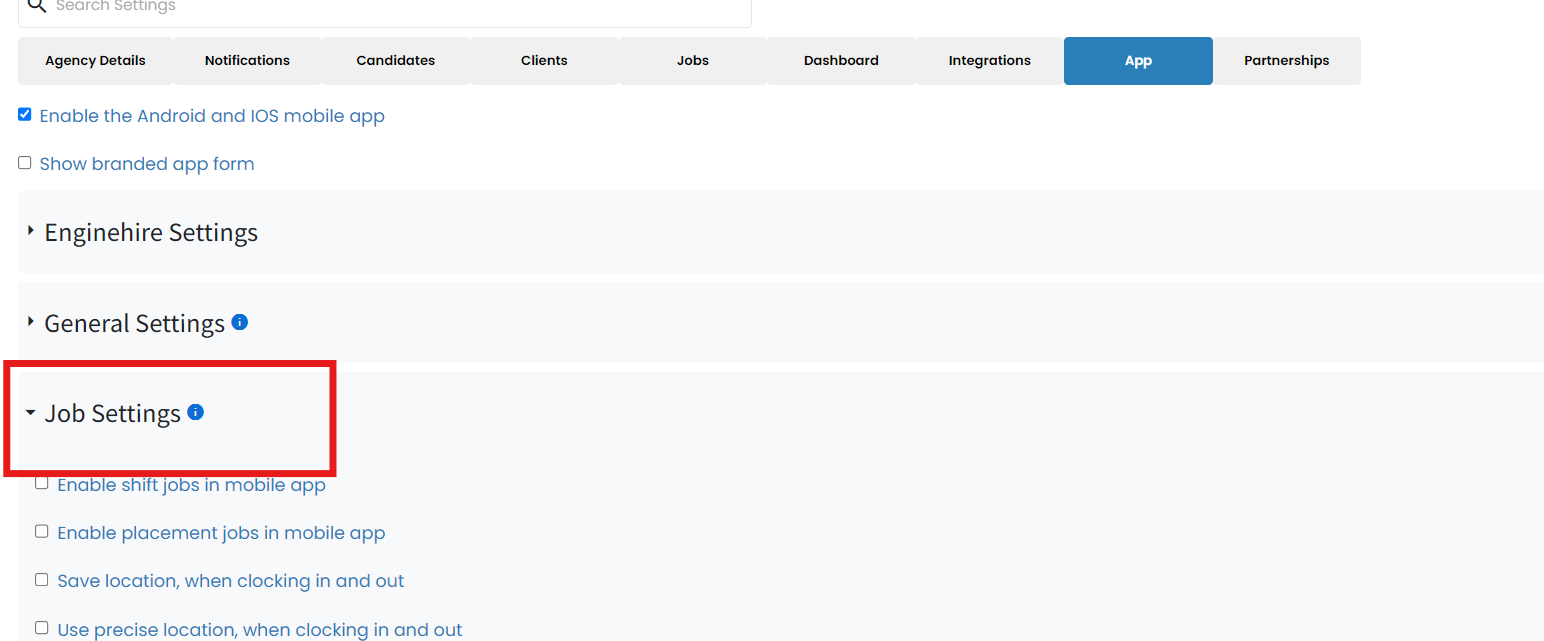Image resolution: width=1544 pixels, height=641 pixels.
Task: Switch to the Dashboard tab
Action: click(x=841, y=61)
